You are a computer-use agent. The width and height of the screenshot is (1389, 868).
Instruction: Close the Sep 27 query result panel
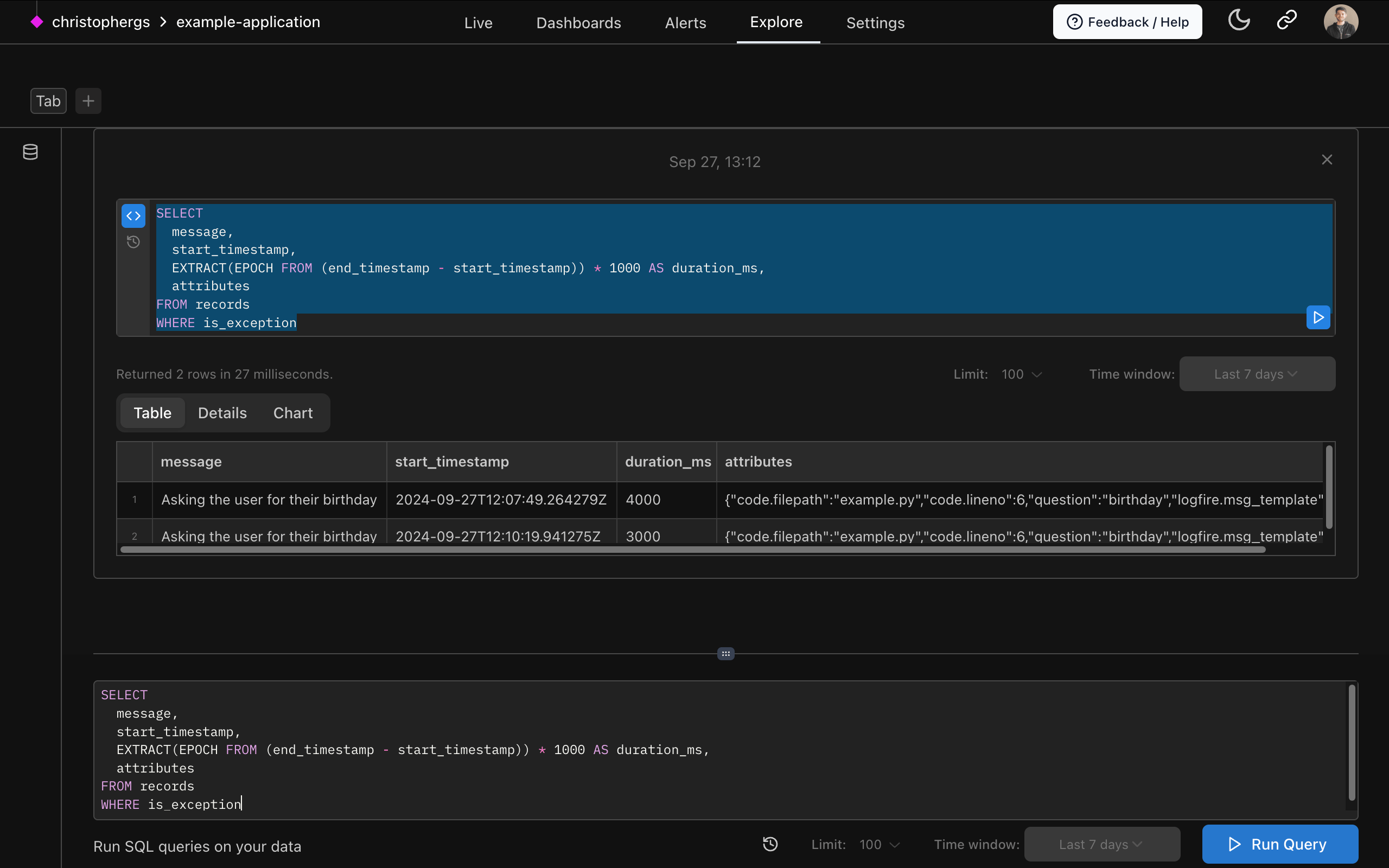pyautogui.click(x=1327, y=159)
